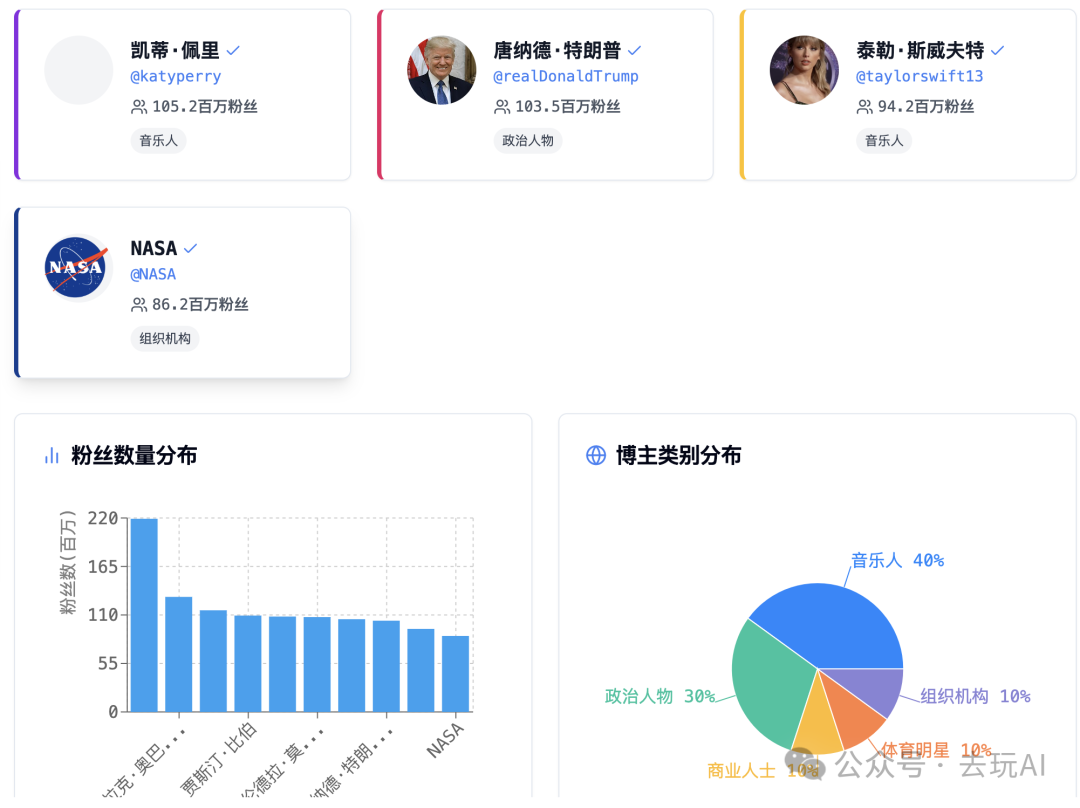Open the @taylorswift13 handle link
Image resolution: width=1080 pixels, height=808 pixels.
(x=920, y=76)
